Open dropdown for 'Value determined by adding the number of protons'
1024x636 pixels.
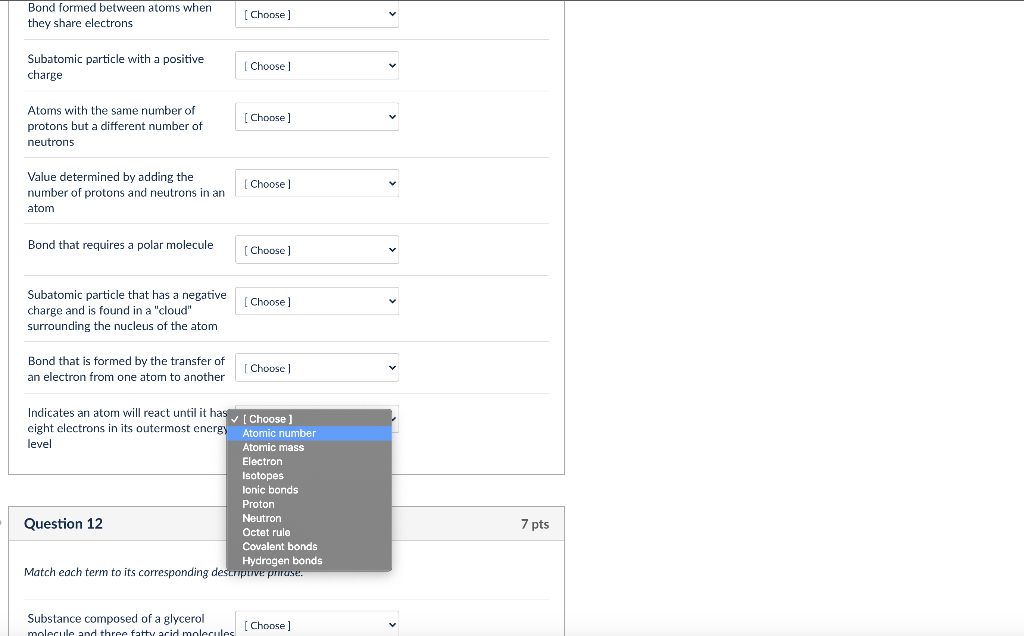tap(317, 183)
